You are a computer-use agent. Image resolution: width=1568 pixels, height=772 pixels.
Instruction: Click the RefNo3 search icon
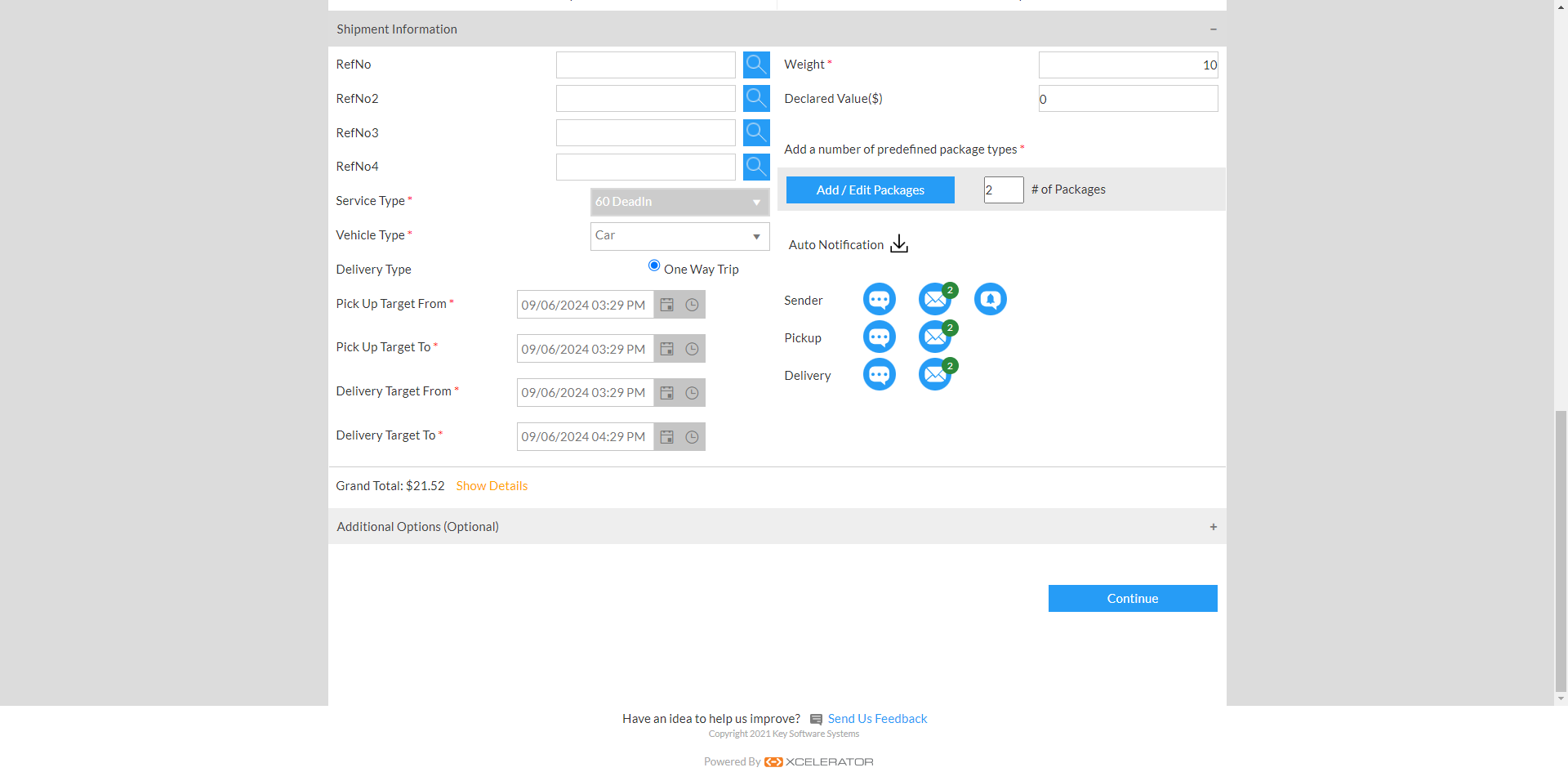coord(756,132)
